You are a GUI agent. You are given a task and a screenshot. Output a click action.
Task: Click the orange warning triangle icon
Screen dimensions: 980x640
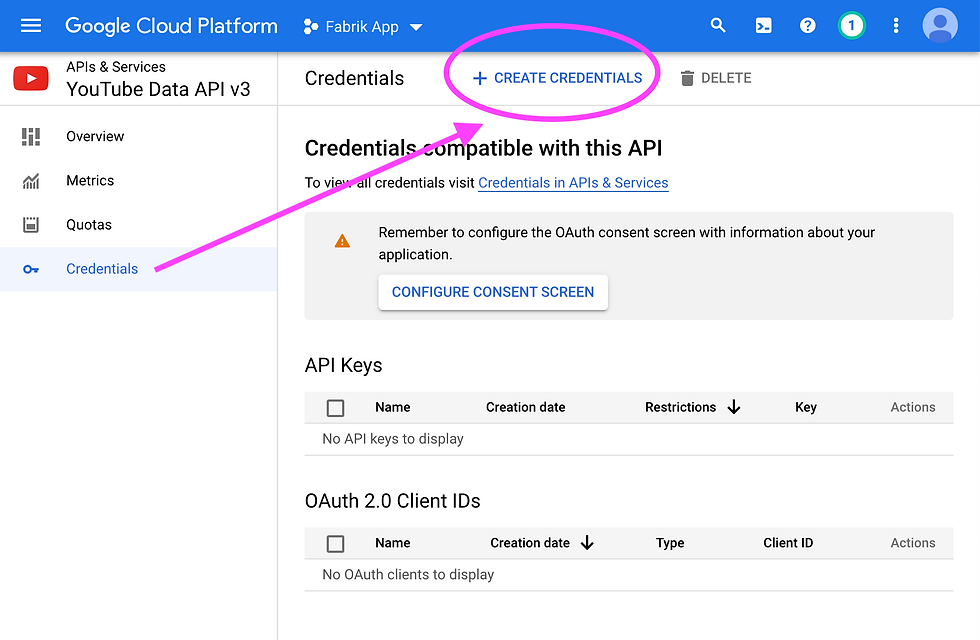coord(342,241)
